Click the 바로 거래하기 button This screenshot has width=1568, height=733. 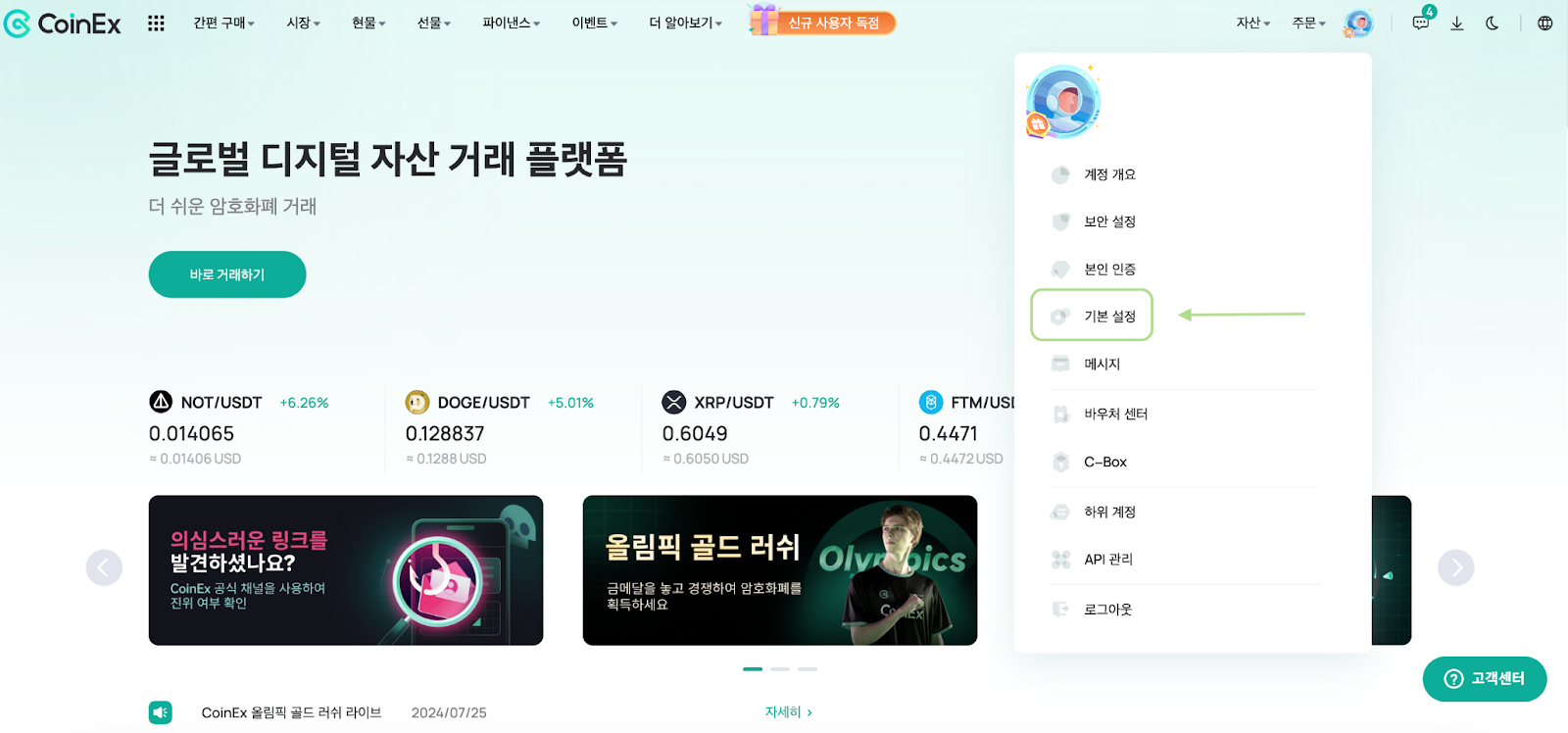(x=227, y=274)
